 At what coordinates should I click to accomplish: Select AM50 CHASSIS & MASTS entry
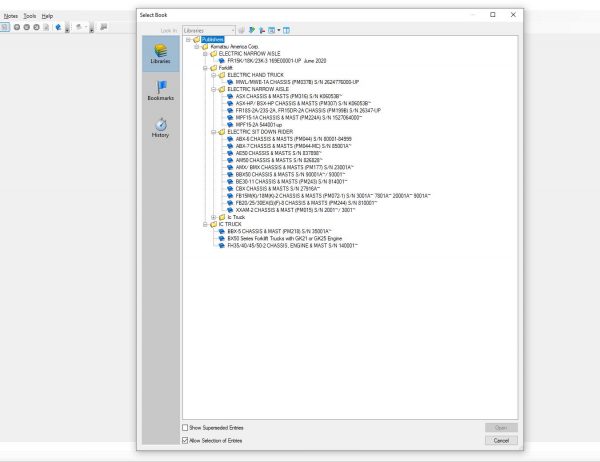(x=279, y=160)
